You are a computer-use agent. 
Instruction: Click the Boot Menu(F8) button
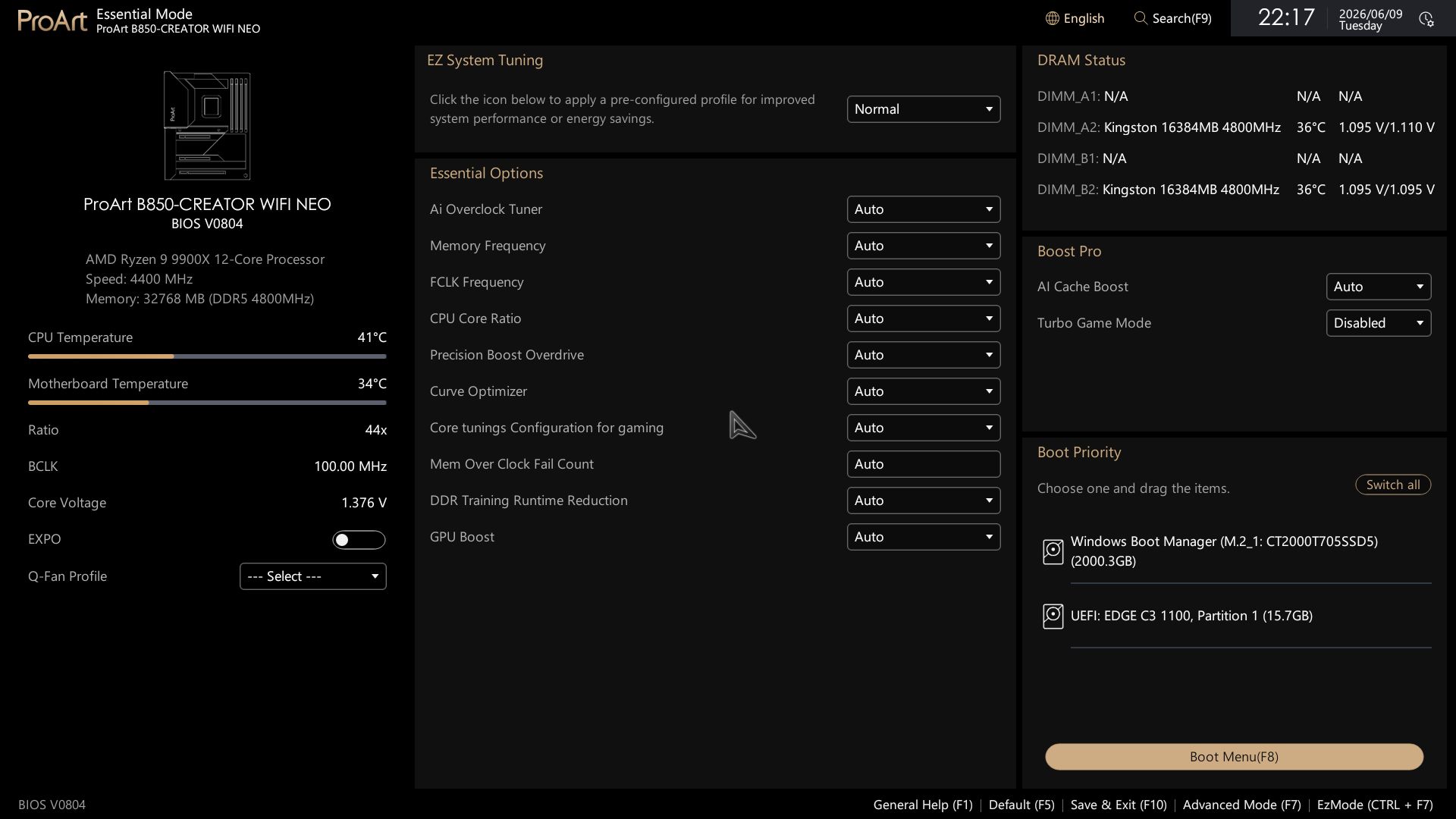pos(1234,757)
